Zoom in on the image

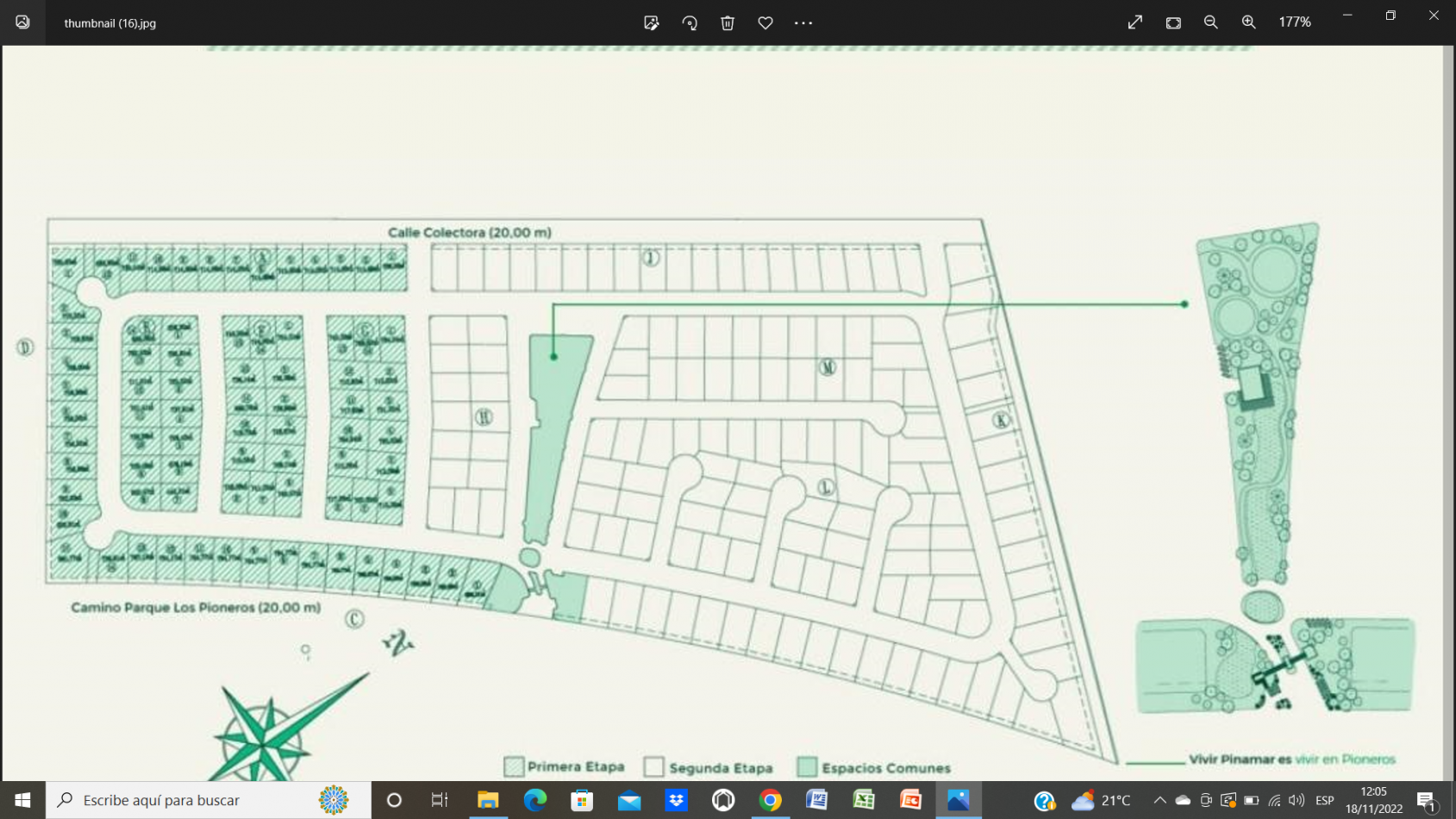[1249, 22]
